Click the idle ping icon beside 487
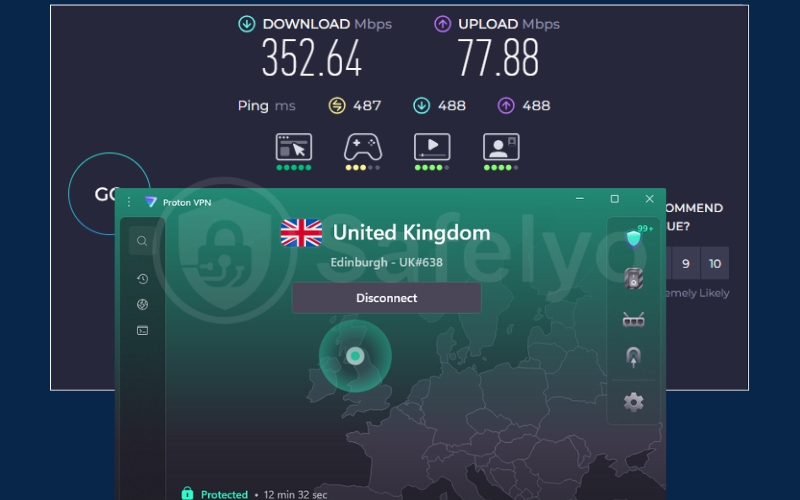 (337, 106)
